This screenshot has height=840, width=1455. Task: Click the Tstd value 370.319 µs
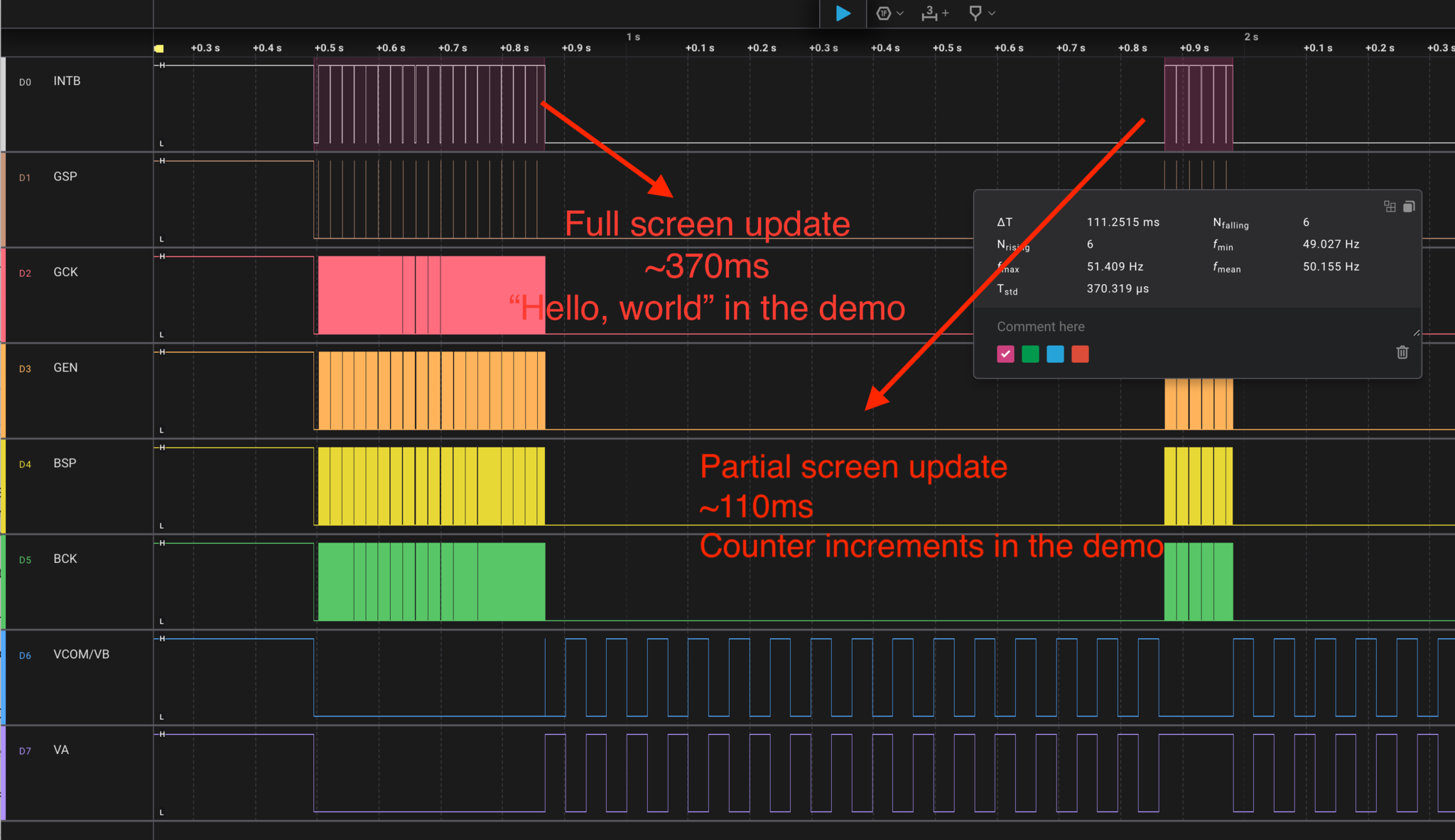pyautogui.click(x=1118, y=288)
